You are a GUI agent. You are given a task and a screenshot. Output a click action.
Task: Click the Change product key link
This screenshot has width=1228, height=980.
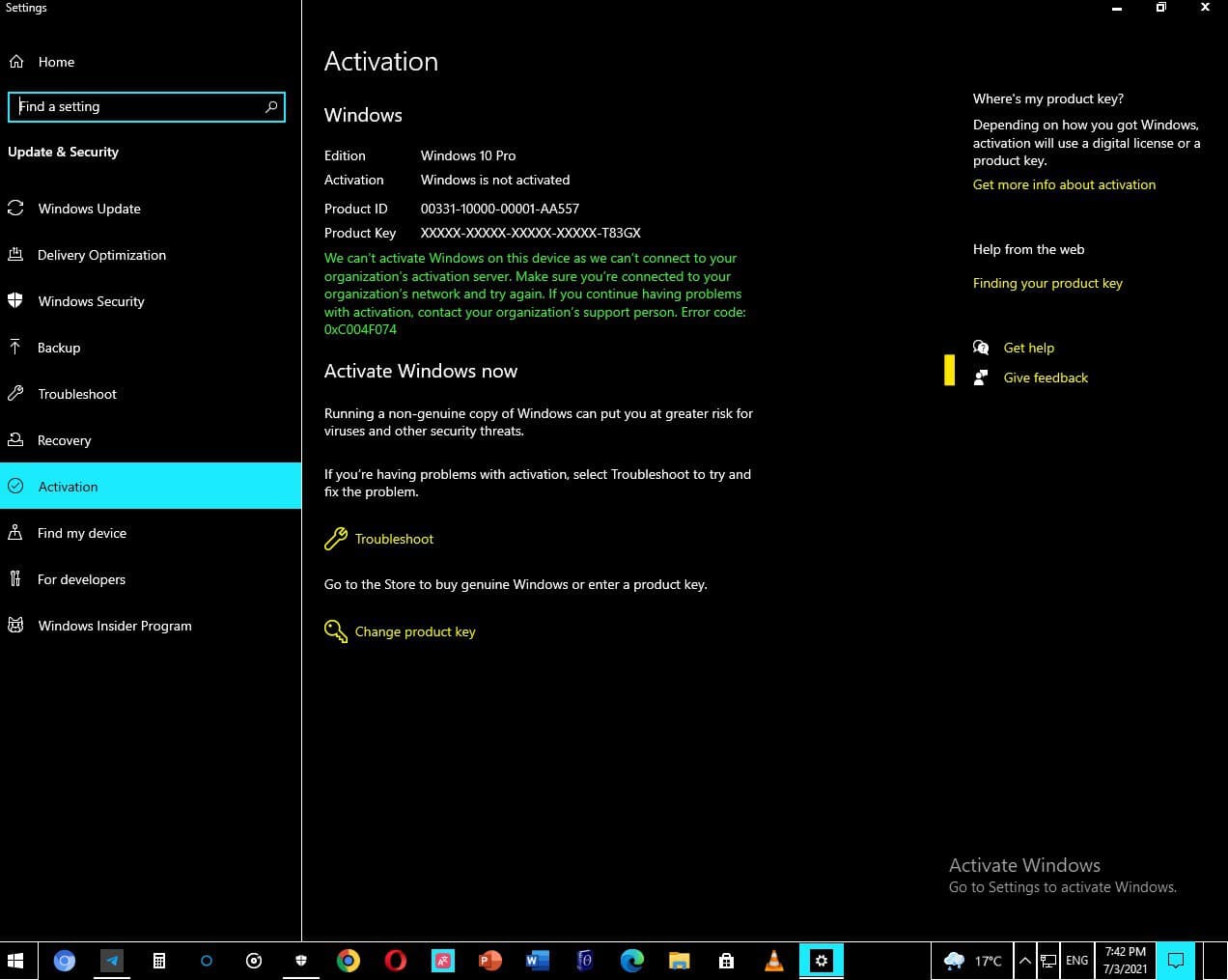415,631
